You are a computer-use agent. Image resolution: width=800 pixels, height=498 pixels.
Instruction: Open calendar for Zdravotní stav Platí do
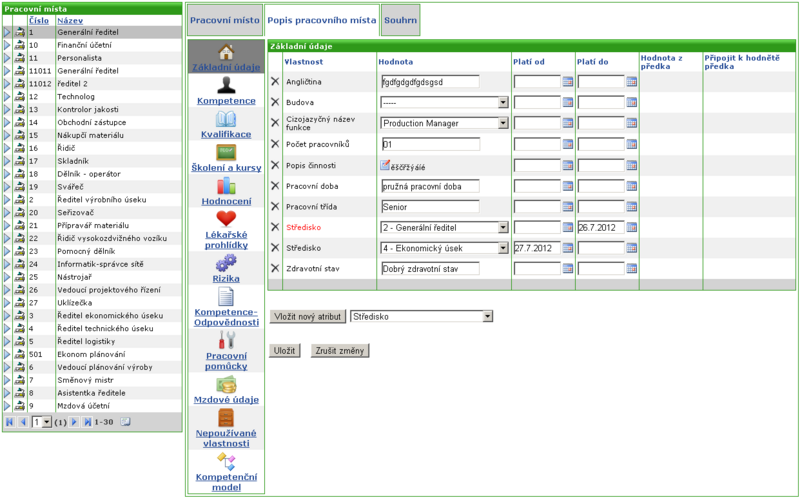(x=632, y=268)
